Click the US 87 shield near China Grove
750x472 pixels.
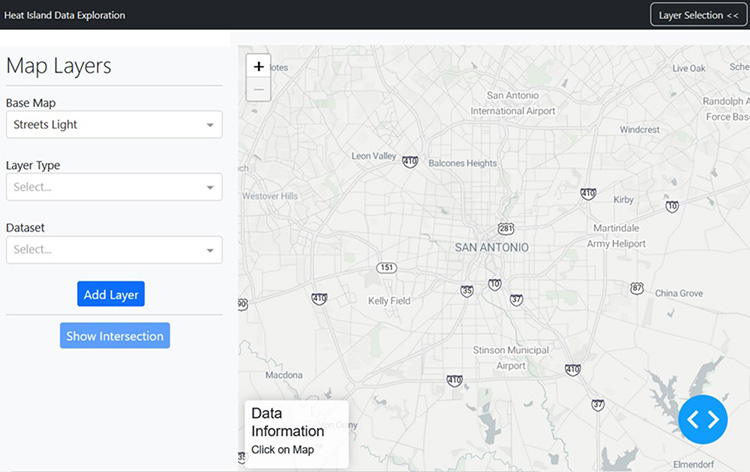pyautogui.click(x=637, y=288)
